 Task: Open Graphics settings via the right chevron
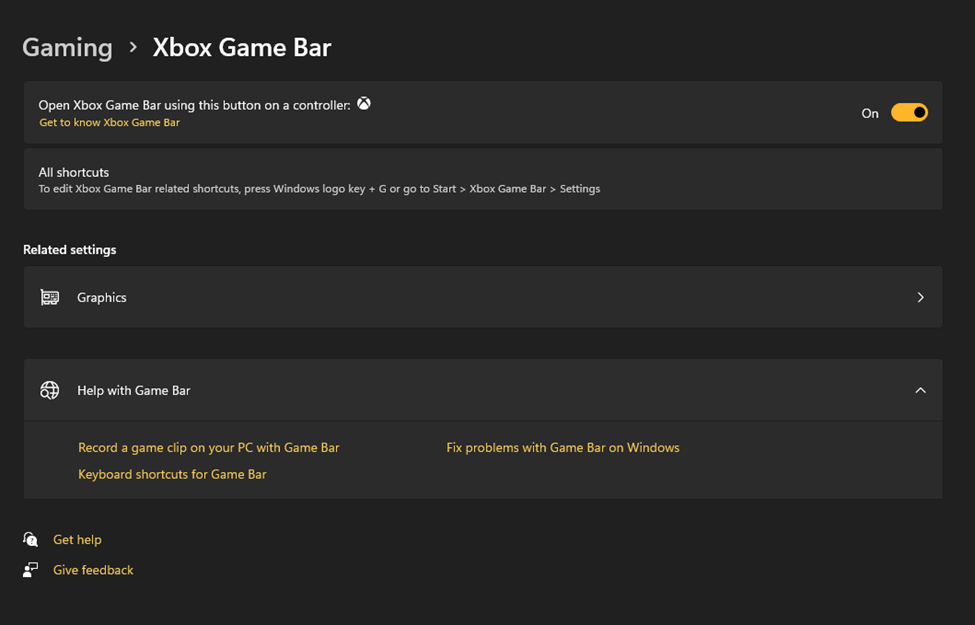click(920, 298)
